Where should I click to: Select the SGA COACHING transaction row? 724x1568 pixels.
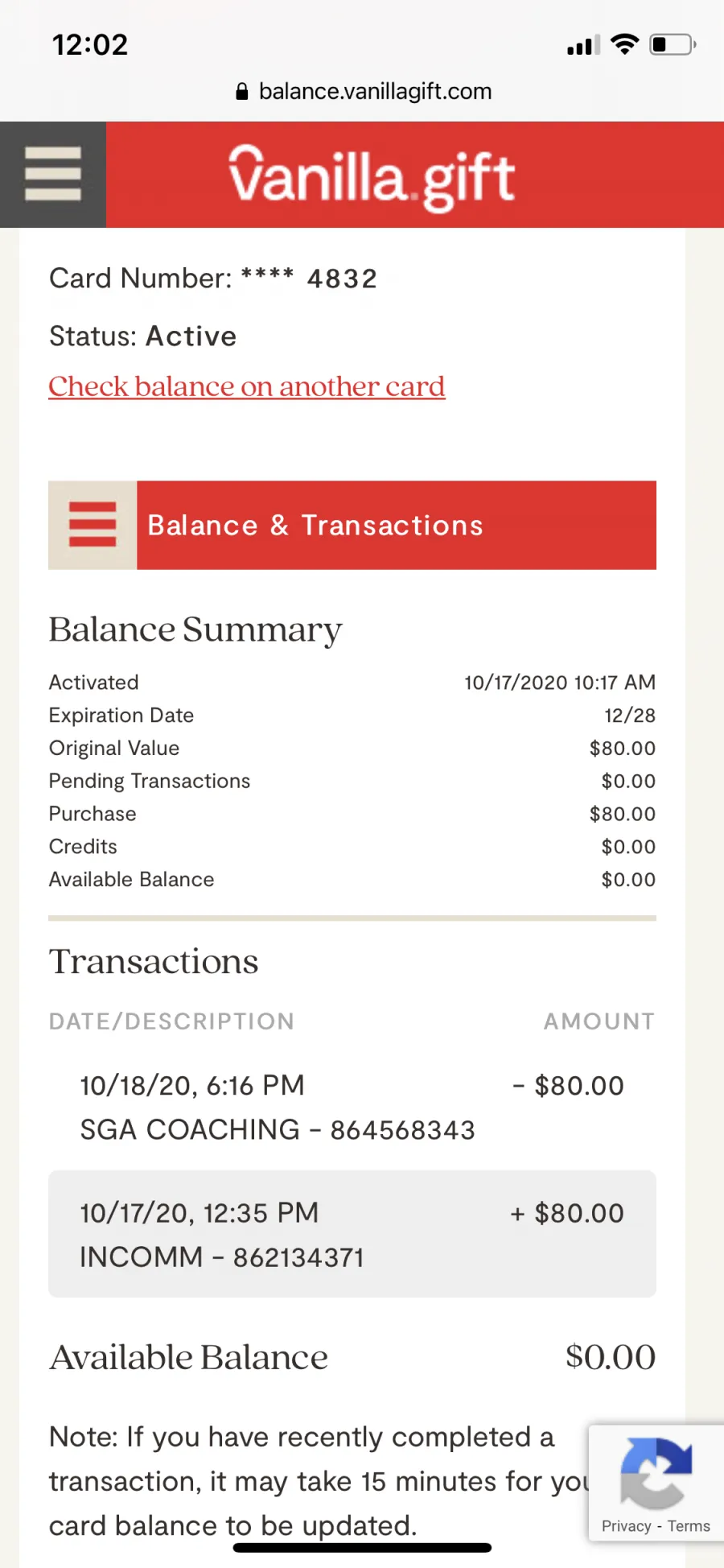click(352, 1107)
